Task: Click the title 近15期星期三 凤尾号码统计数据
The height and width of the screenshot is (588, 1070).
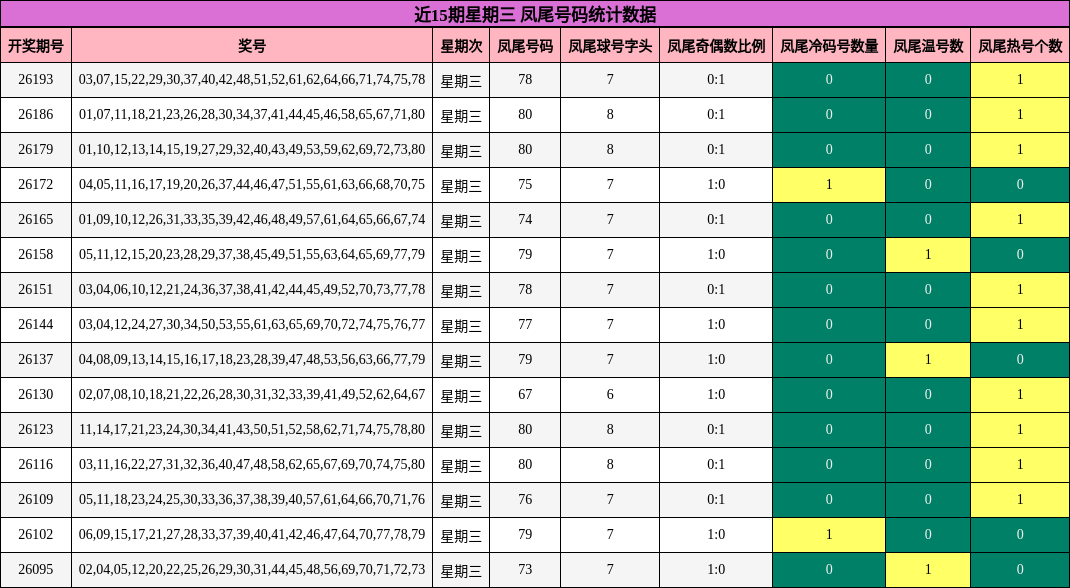Action: (x=535, y=14)
